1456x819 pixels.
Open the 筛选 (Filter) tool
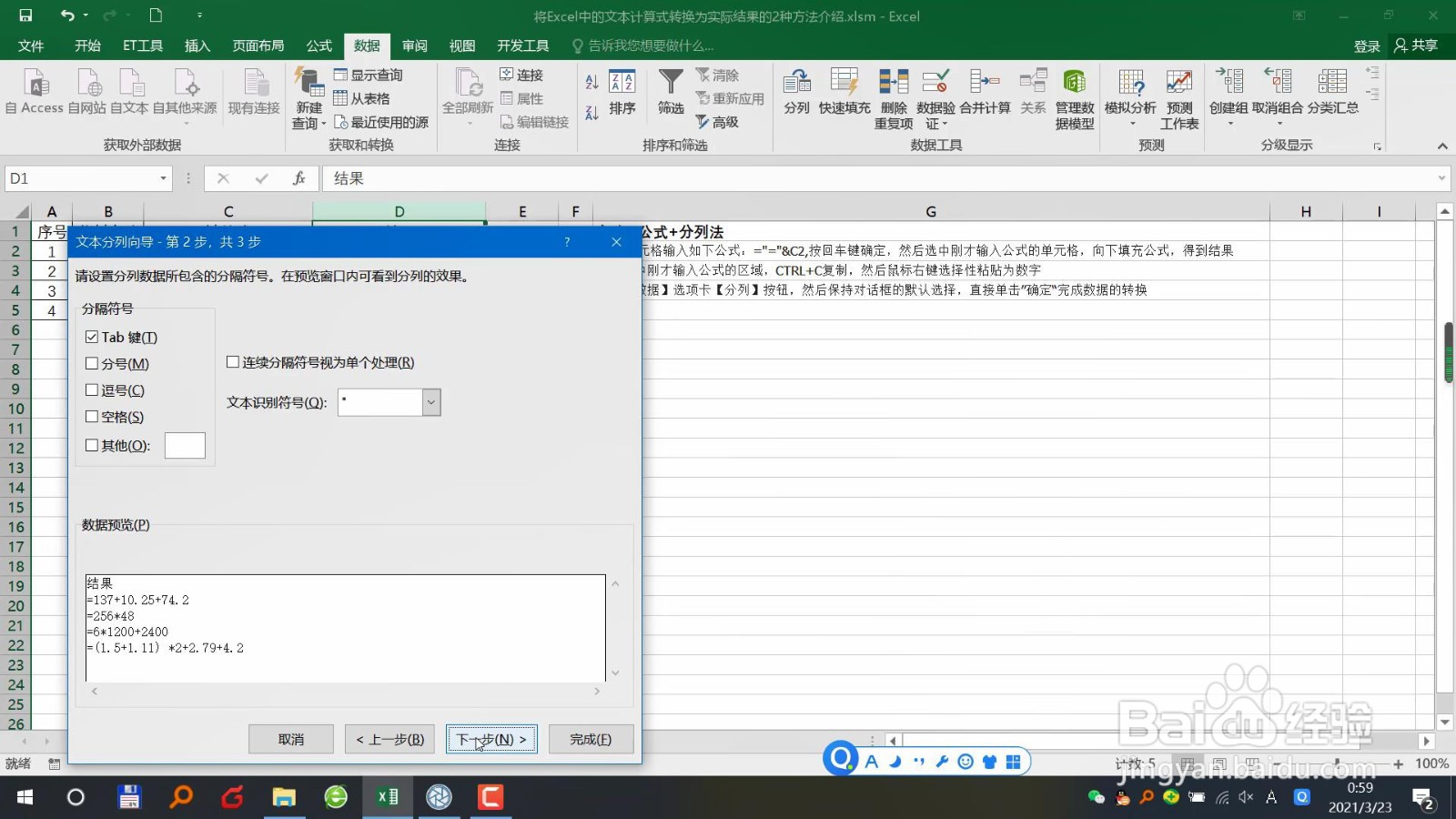(x=670, y=96)
